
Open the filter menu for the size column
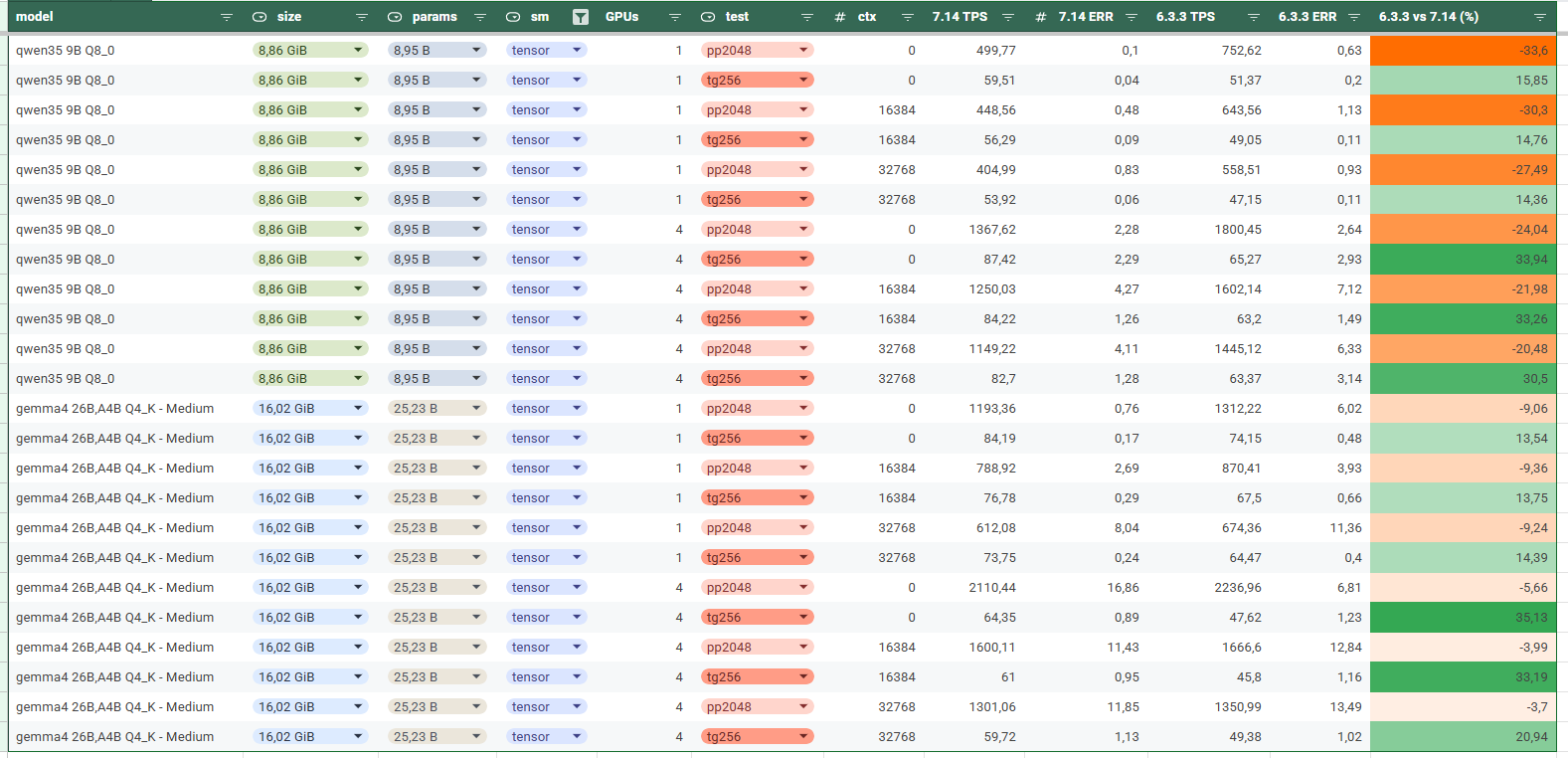click(362, 17)
